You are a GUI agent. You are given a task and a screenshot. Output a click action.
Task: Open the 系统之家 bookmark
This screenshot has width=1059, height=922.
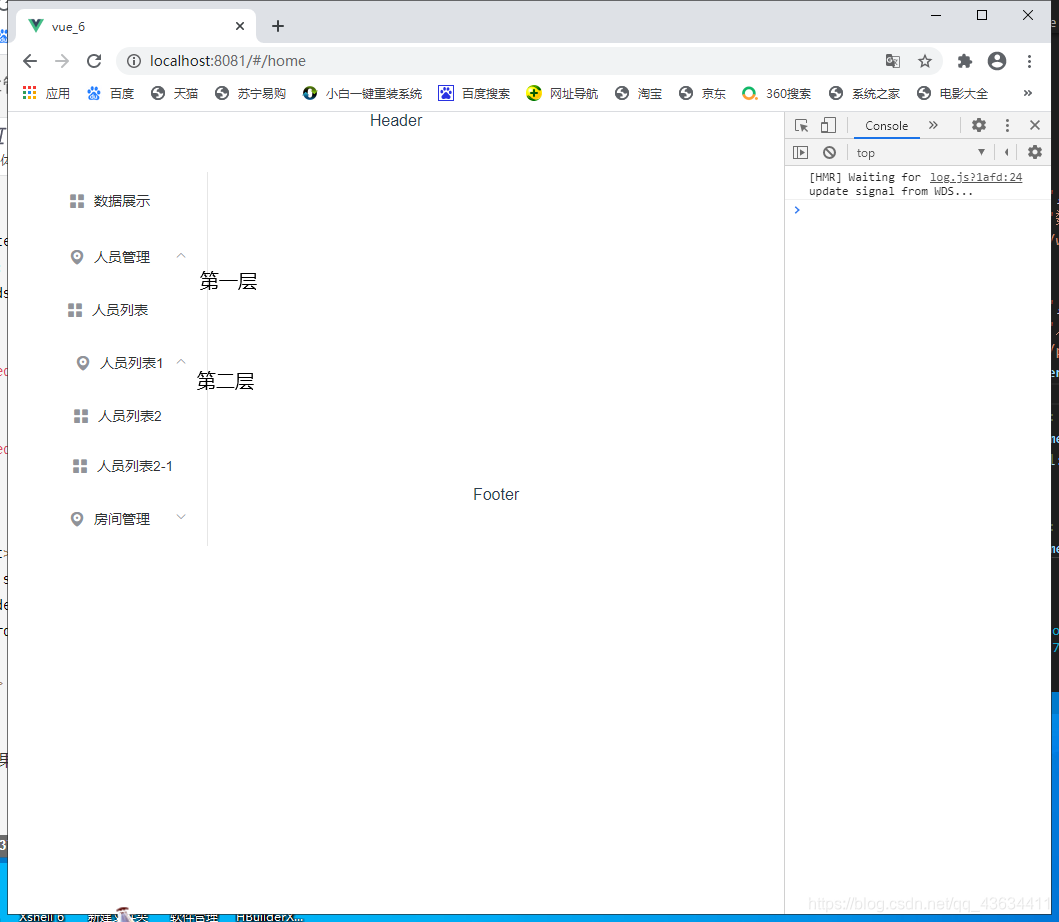(x=865, y=93)
